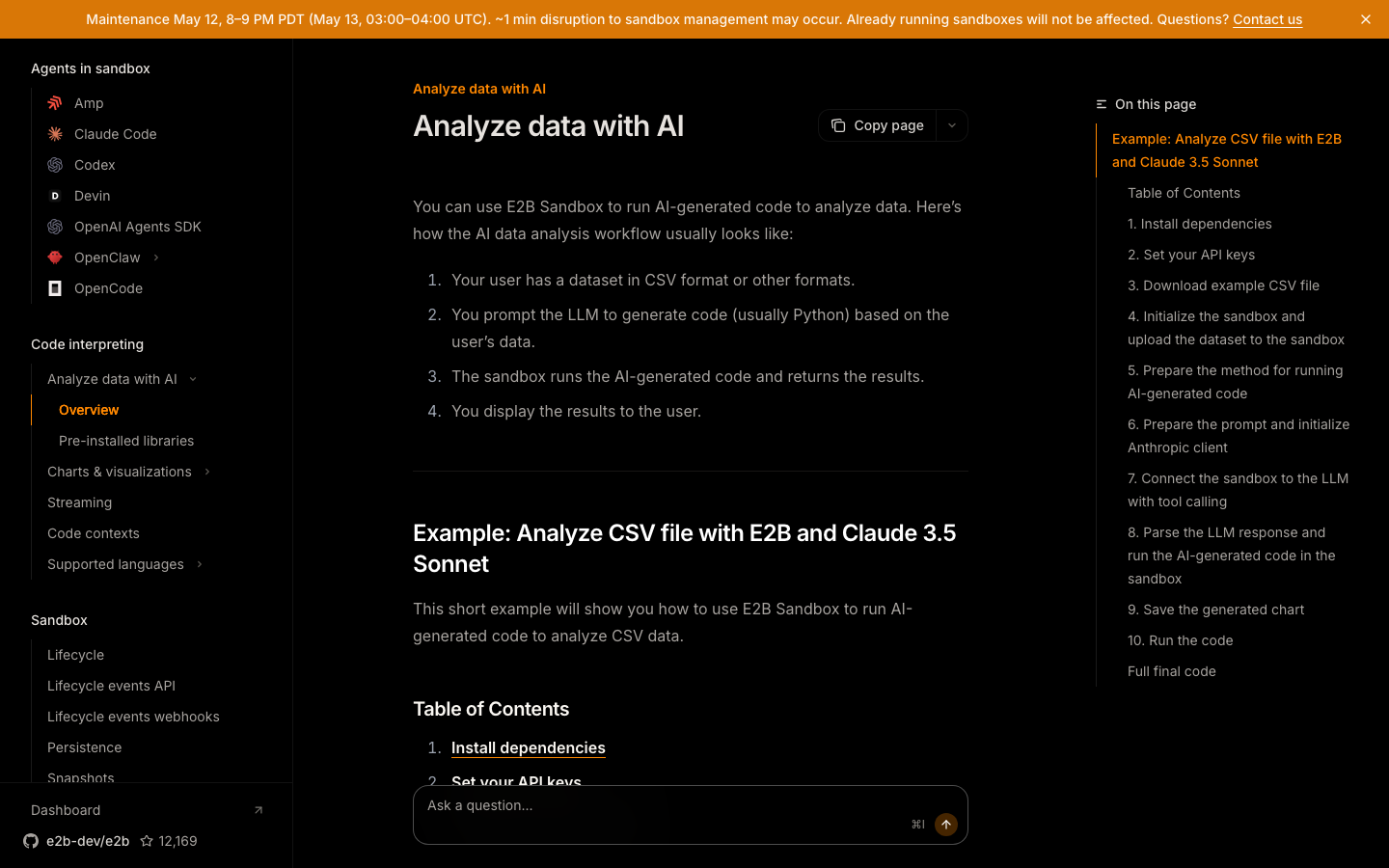Click the Amp agent icon
The image size is (1389, 868).
coord(55,103)
